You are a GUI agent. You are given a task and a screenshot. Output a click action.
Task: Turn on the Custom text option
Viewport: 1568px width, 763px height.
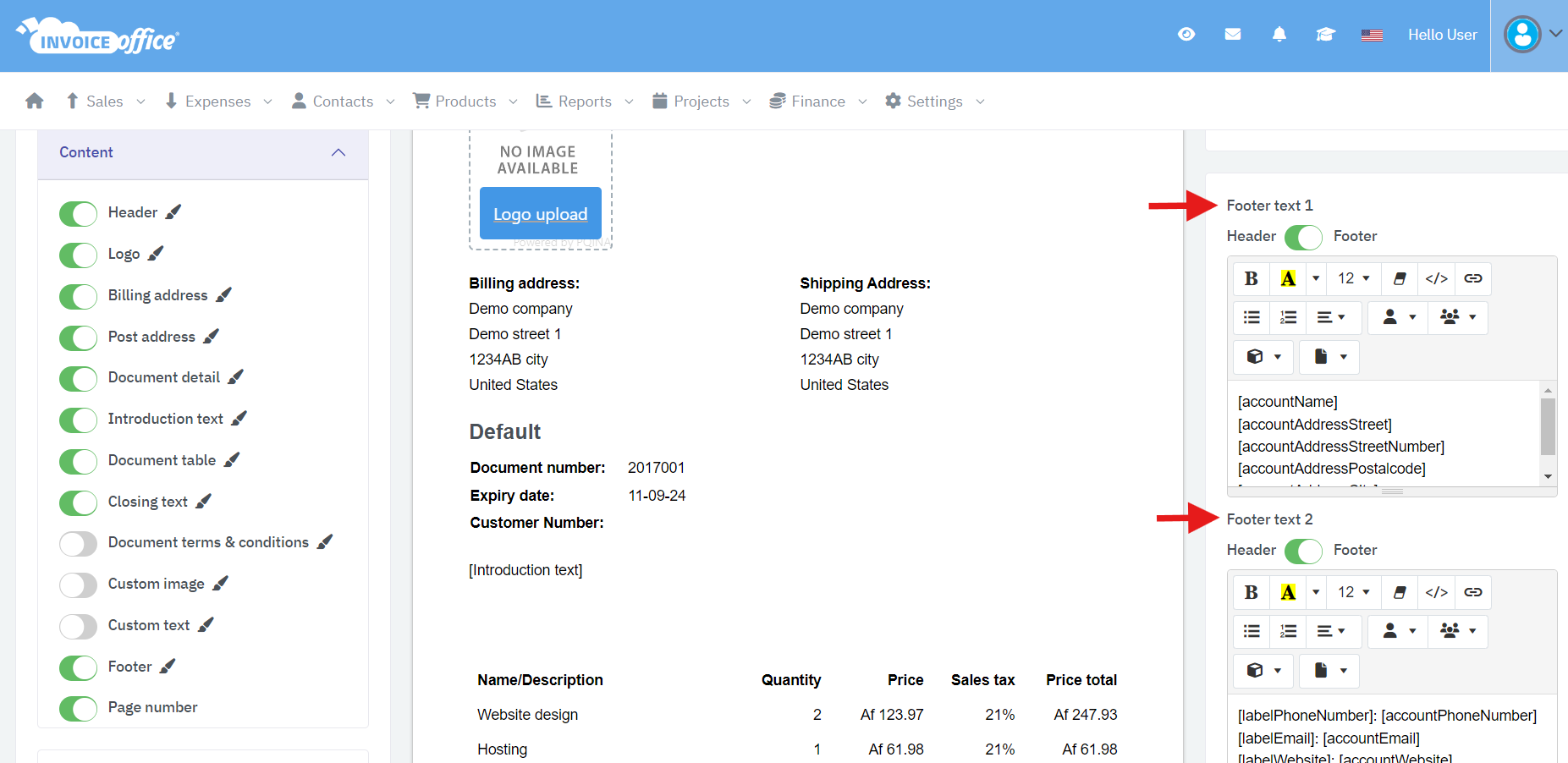78,626
